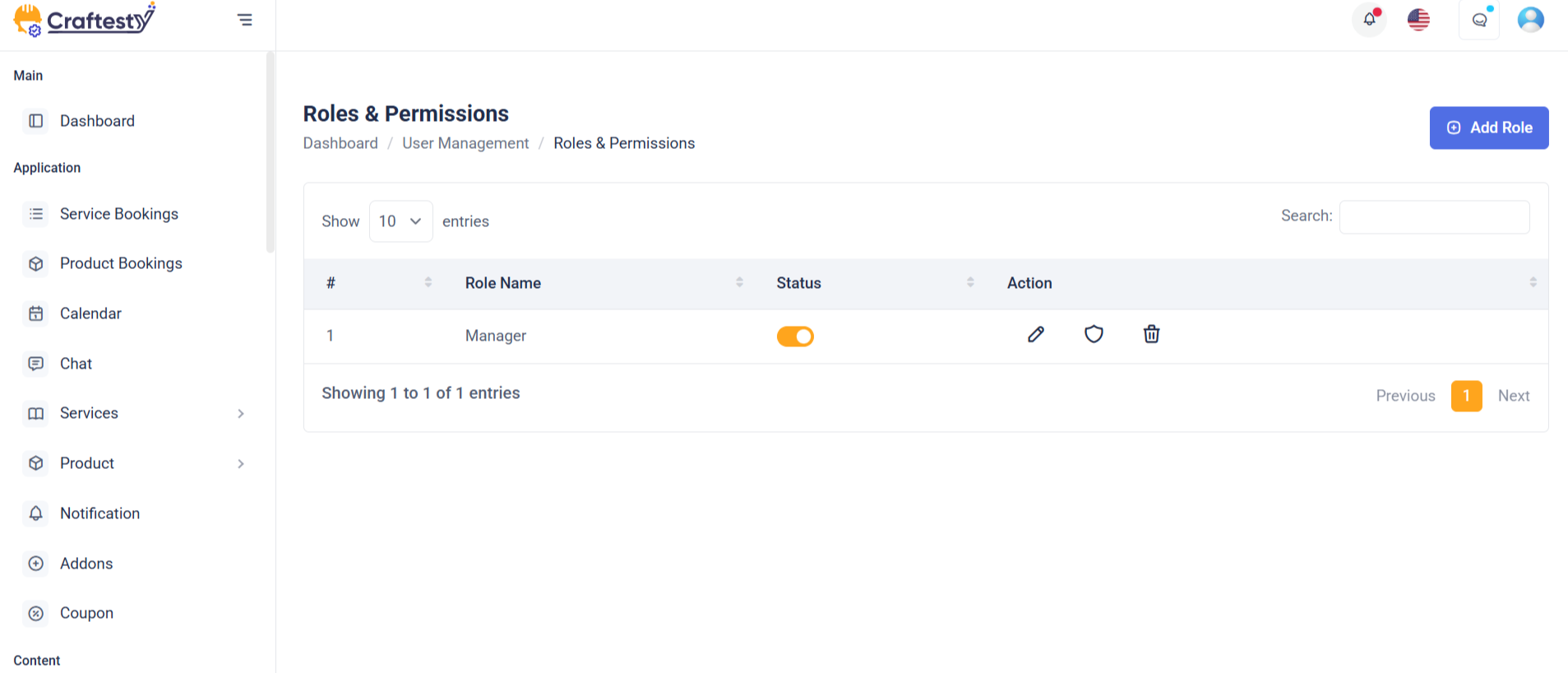
Task: Click the Product Bookings box icon
Action: 36,263
